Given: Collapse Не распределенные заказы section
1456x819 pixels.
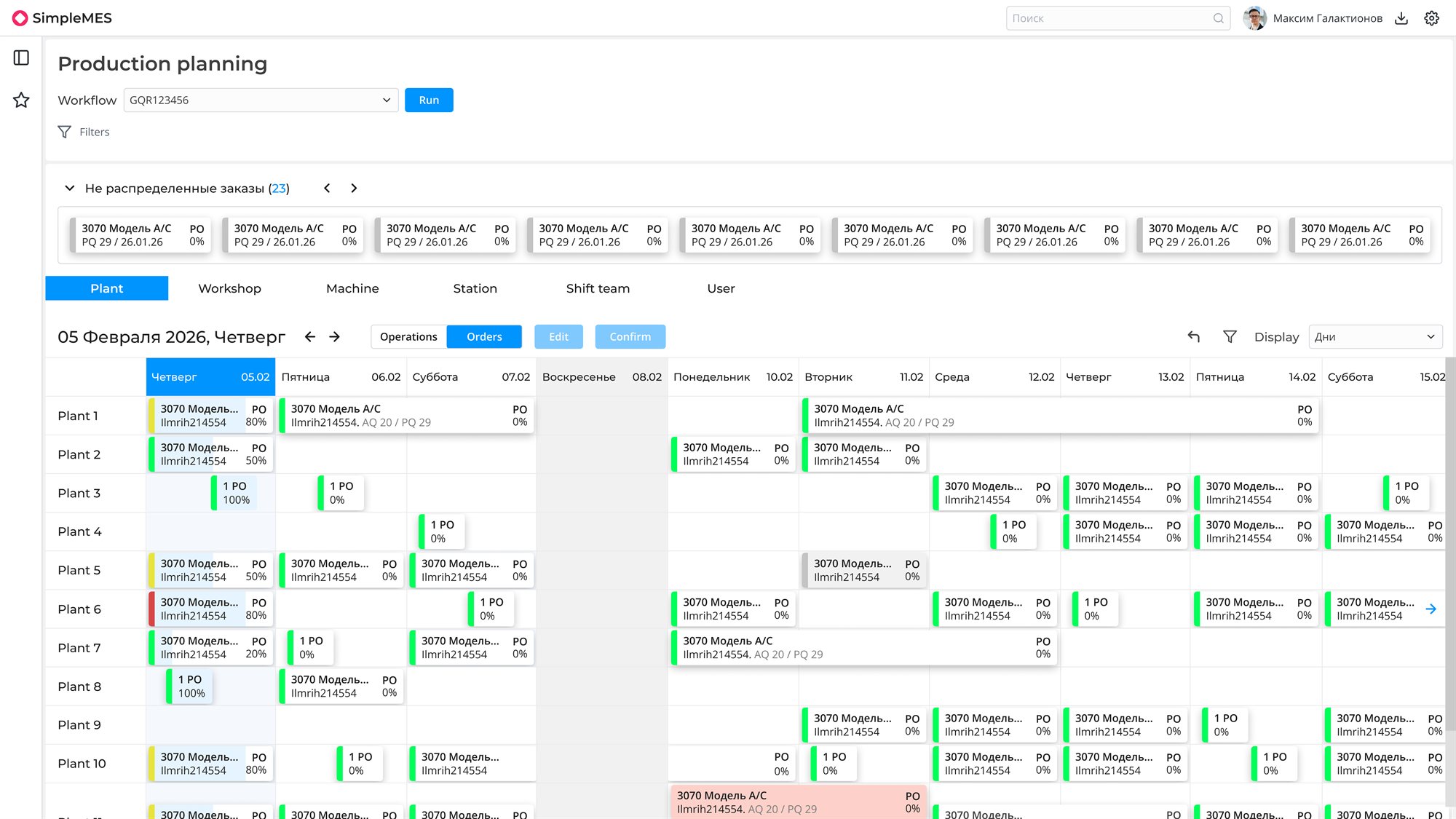Looking at the screenshot, I should tap(70, 188).
